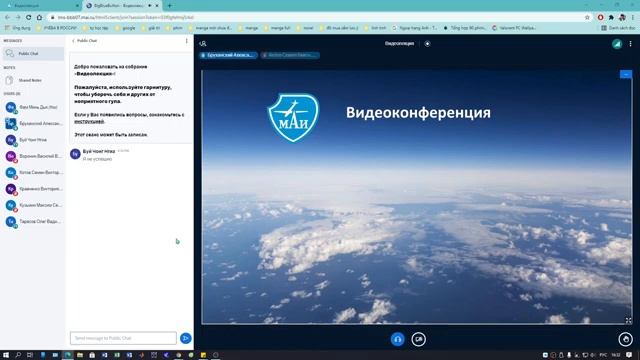640x360 pixels.
Task: Select user Кузьмин Максим
Action: (33, 205)
